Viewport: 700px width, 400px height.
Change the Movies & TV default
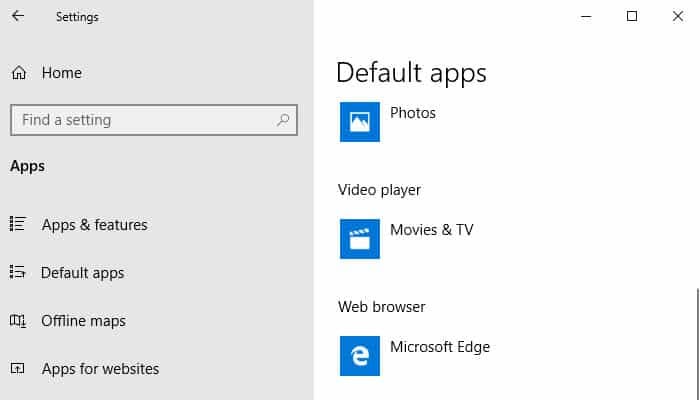click(432, 230)
